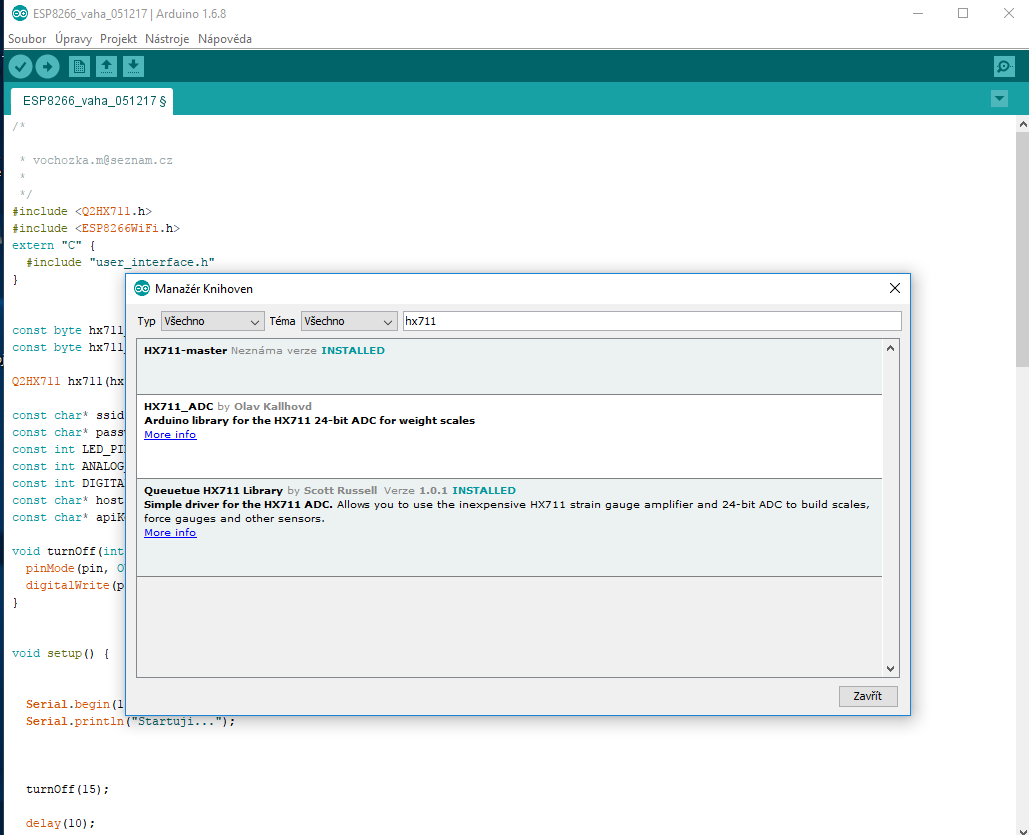Click the Verify (checkmark) toolbar icon
The image size is (1029, 835).
(20, 66)
